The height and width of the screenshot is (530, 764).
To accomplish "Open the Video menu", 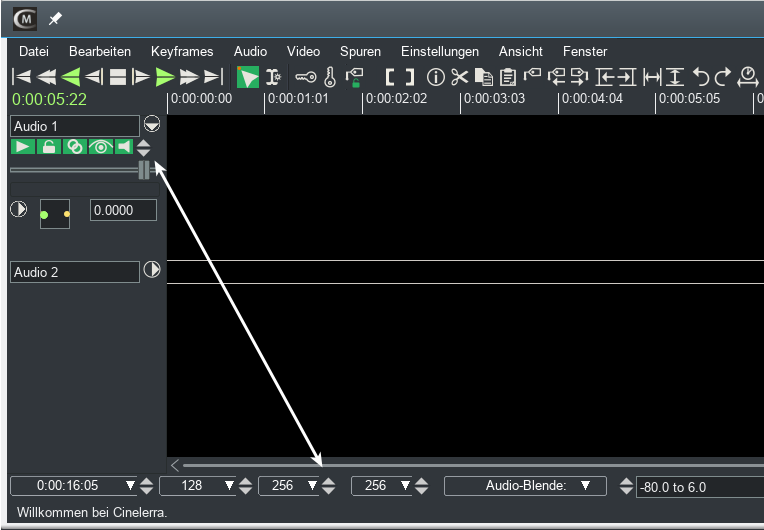I will click(x=303, y=51).
